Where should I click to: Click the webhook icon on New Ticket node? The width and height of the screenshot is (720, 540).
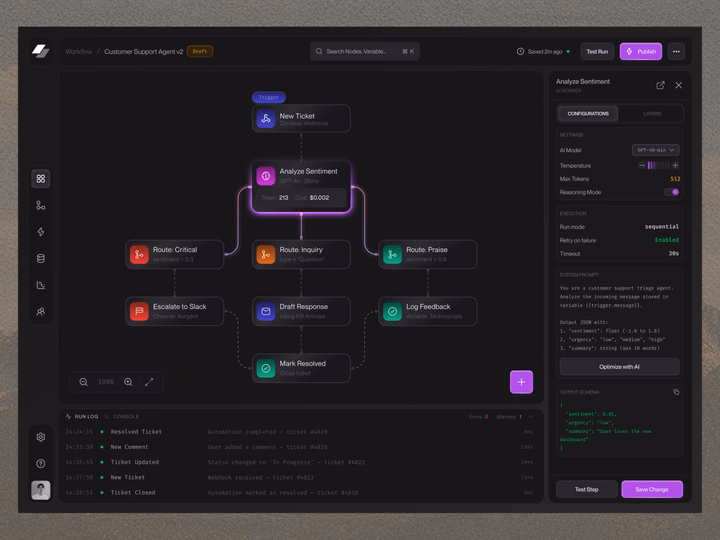pos(266,118)
